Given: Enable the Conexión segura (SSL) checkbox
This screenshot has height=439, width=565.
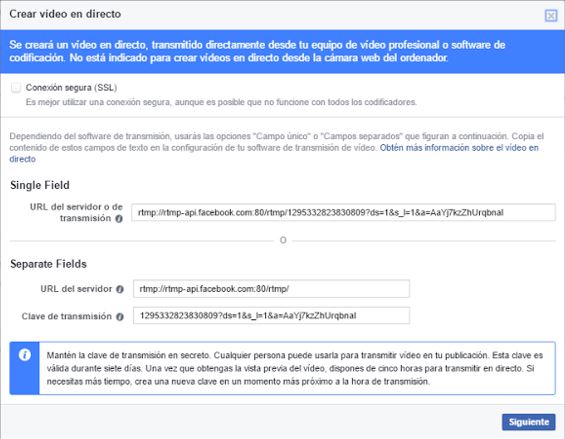Looking at the screenshot, I should coord(16,88).
